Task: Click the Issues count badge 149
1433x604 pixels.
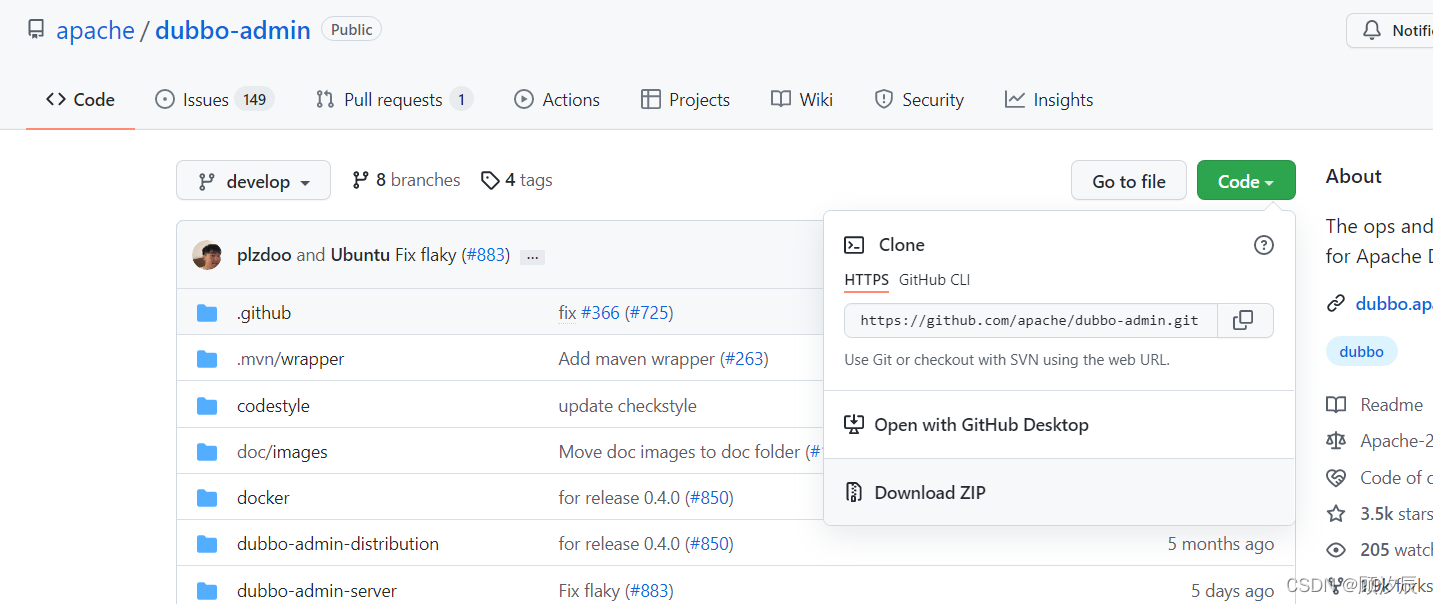Action: tap(254, 99)
